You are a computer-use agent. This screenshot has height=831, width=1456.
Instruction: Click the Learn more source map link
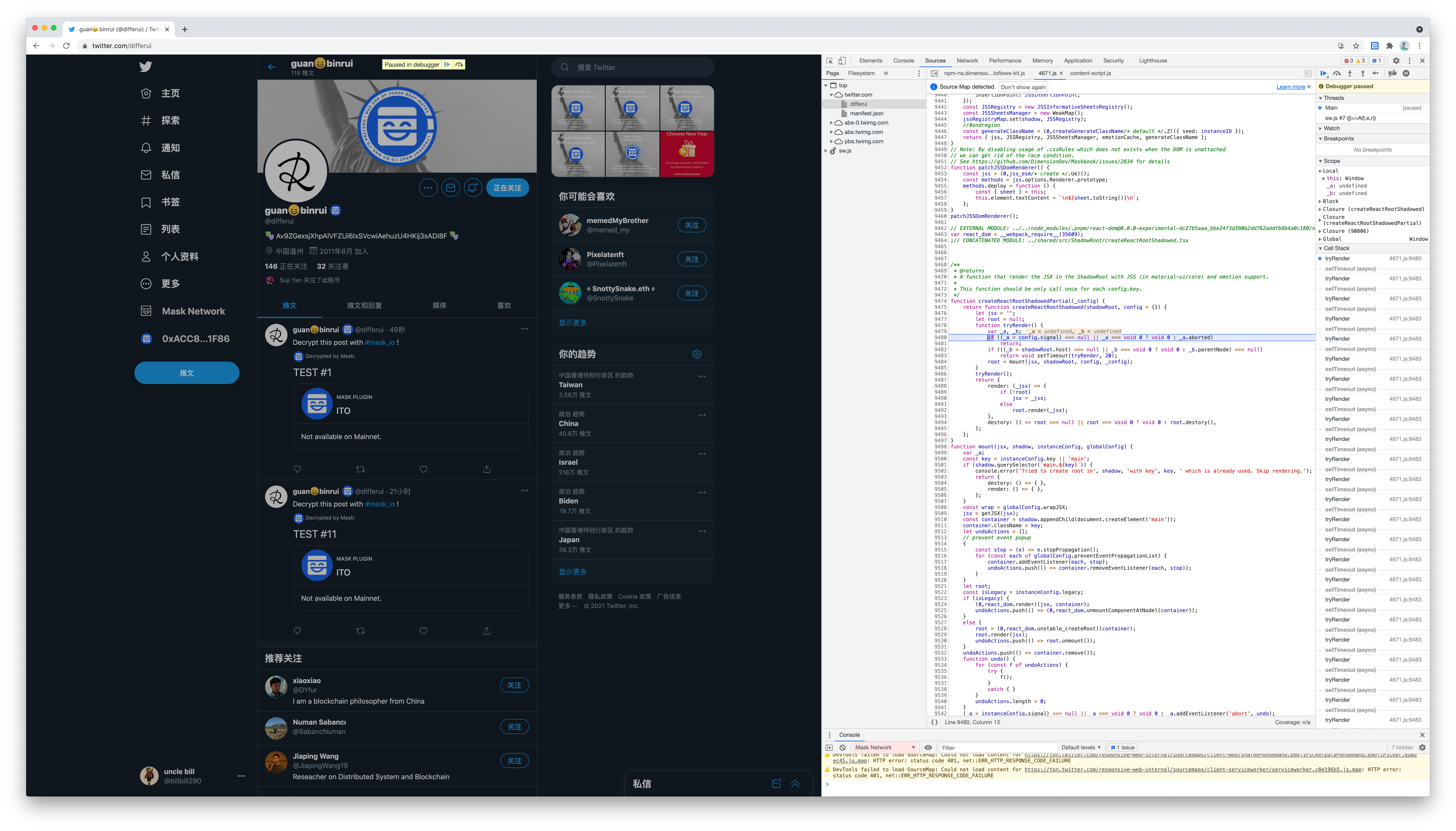(1291, 87)
